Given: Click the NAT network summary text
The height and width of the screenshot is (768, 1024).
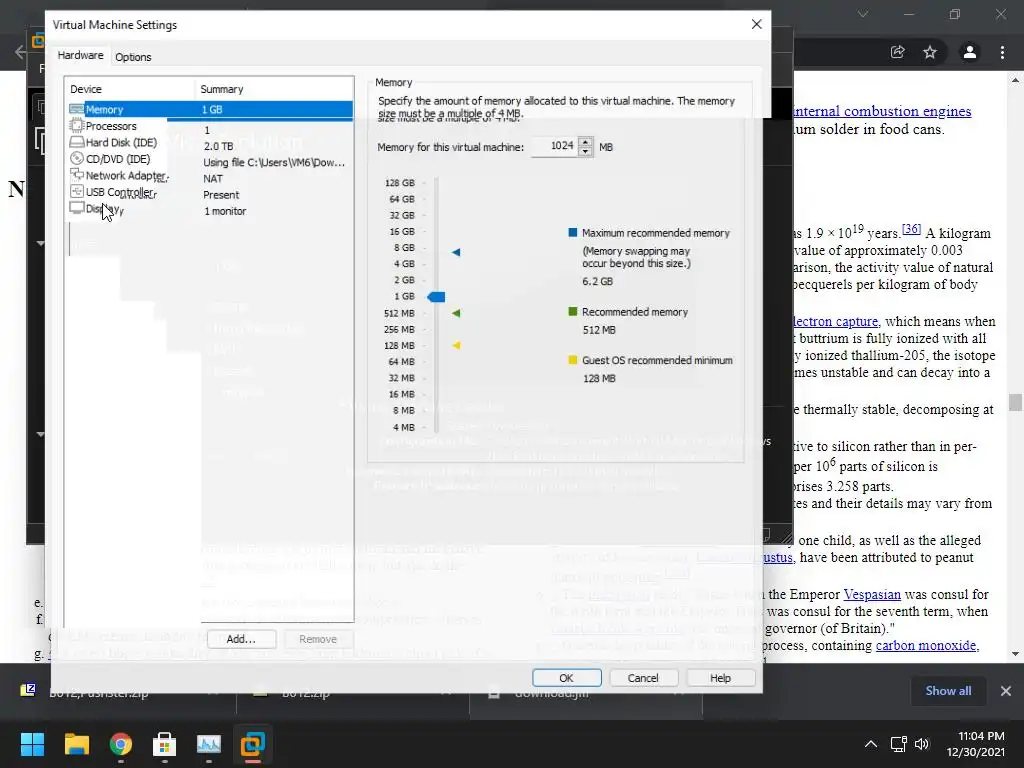Looking at the screenshot, I should coord(213,178).
